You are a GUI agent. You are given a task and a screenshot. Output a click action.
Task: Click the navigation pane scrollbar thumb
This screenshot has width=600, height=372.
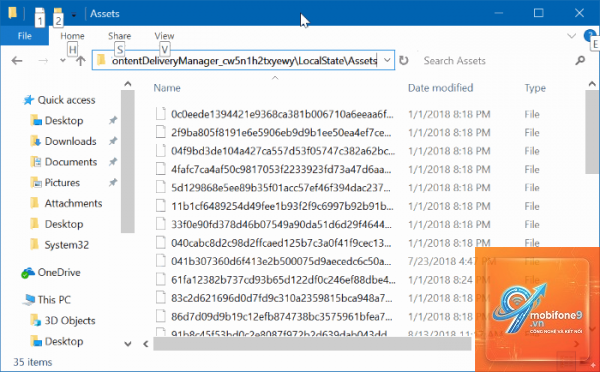(128, 162)
